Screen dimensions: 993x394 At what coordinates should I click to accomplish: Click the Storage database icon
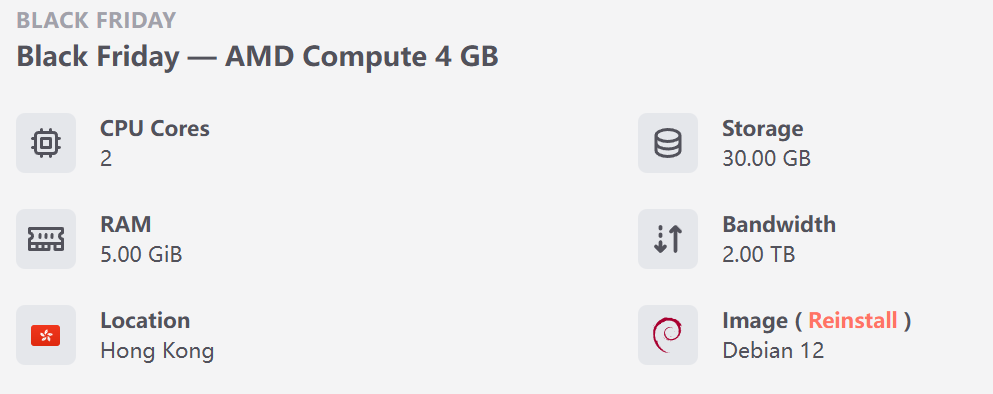[x=667, y=143]
